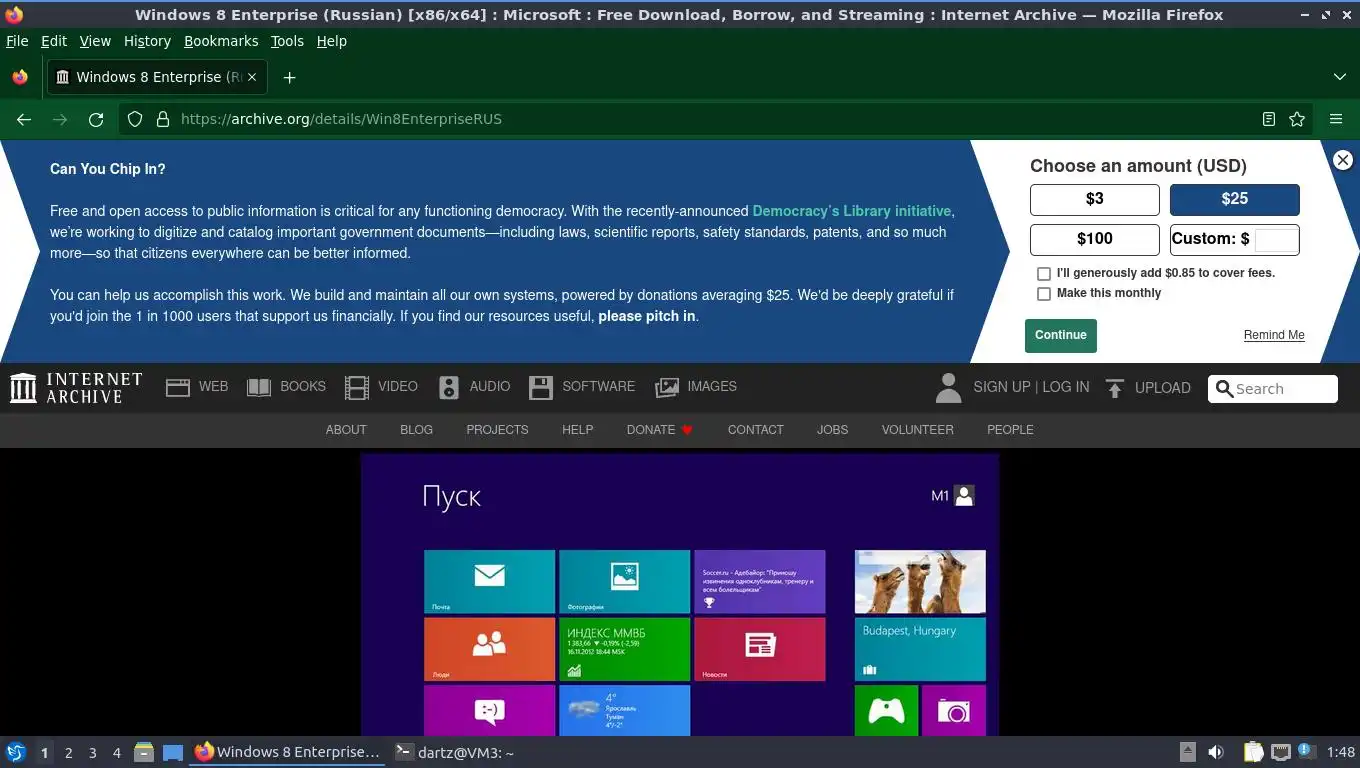Click BLOG in archive sub-navigation

[x=416, y=430]
